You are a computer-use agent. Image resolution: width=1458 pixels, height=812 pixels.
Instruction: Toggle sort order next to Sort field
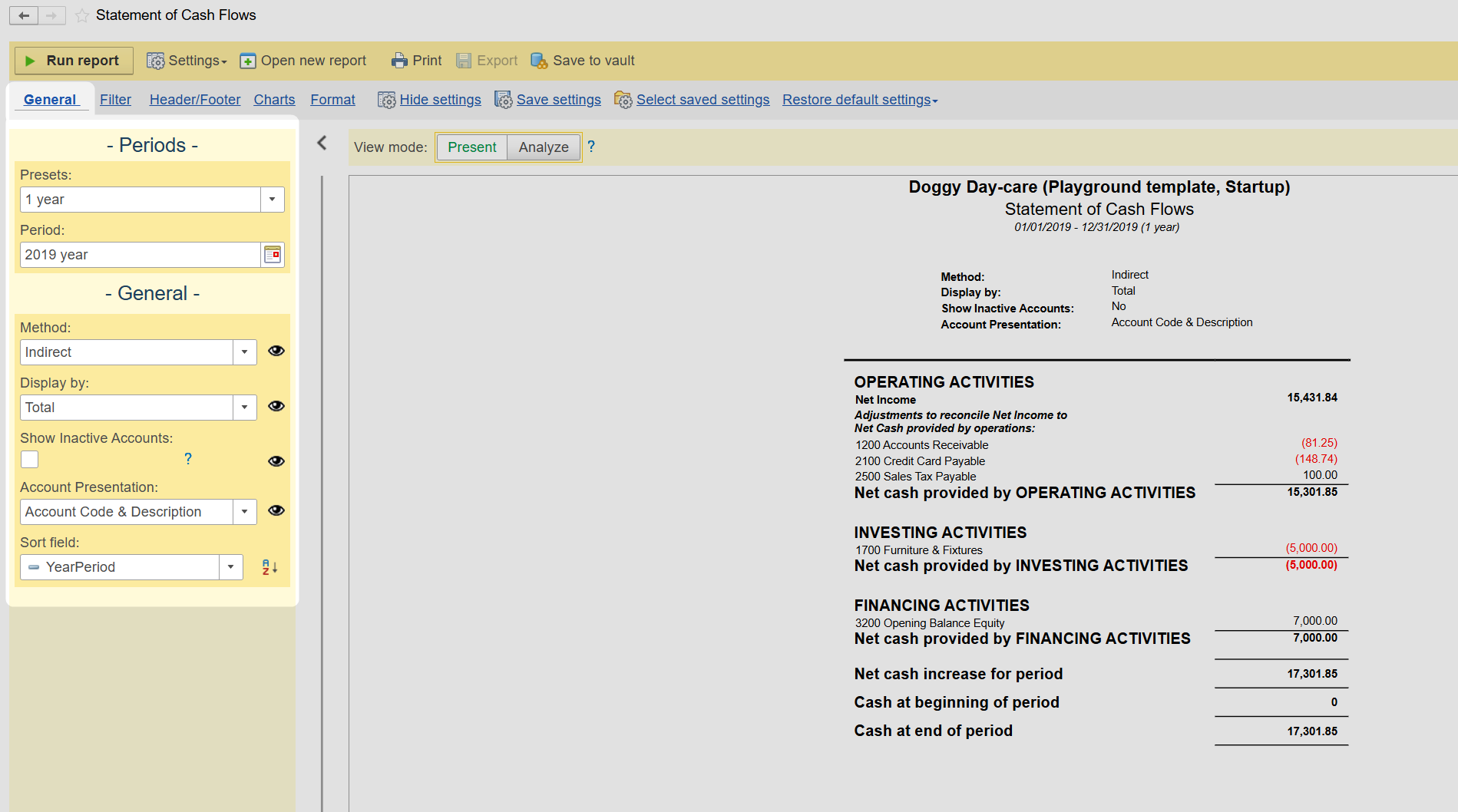tap(269, 567)
